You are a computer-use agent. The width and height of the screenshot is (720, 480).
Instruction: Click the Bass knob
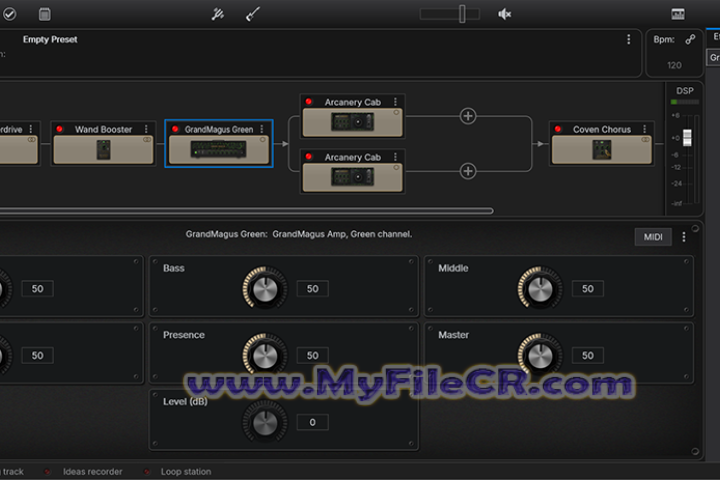click(265, 288)
